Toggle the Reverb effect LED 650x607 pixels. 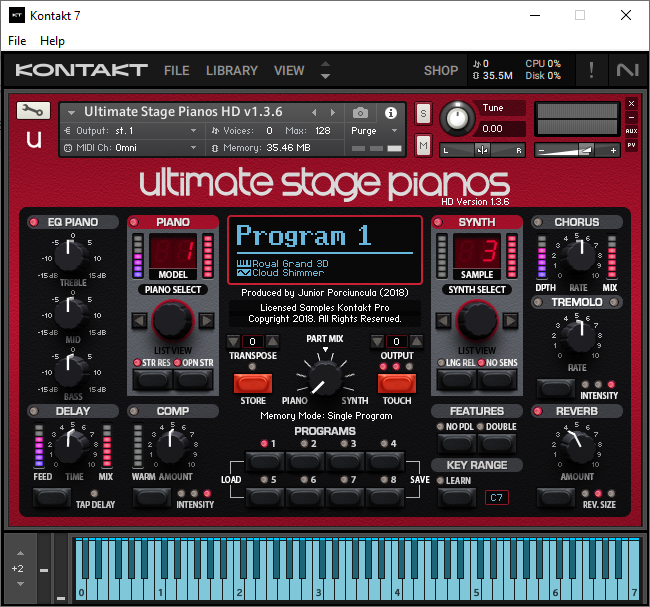538,411
